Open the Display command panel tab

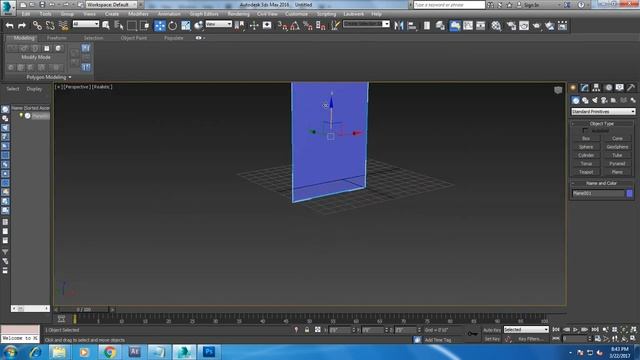pyautogui.click(x=620, y=87)
